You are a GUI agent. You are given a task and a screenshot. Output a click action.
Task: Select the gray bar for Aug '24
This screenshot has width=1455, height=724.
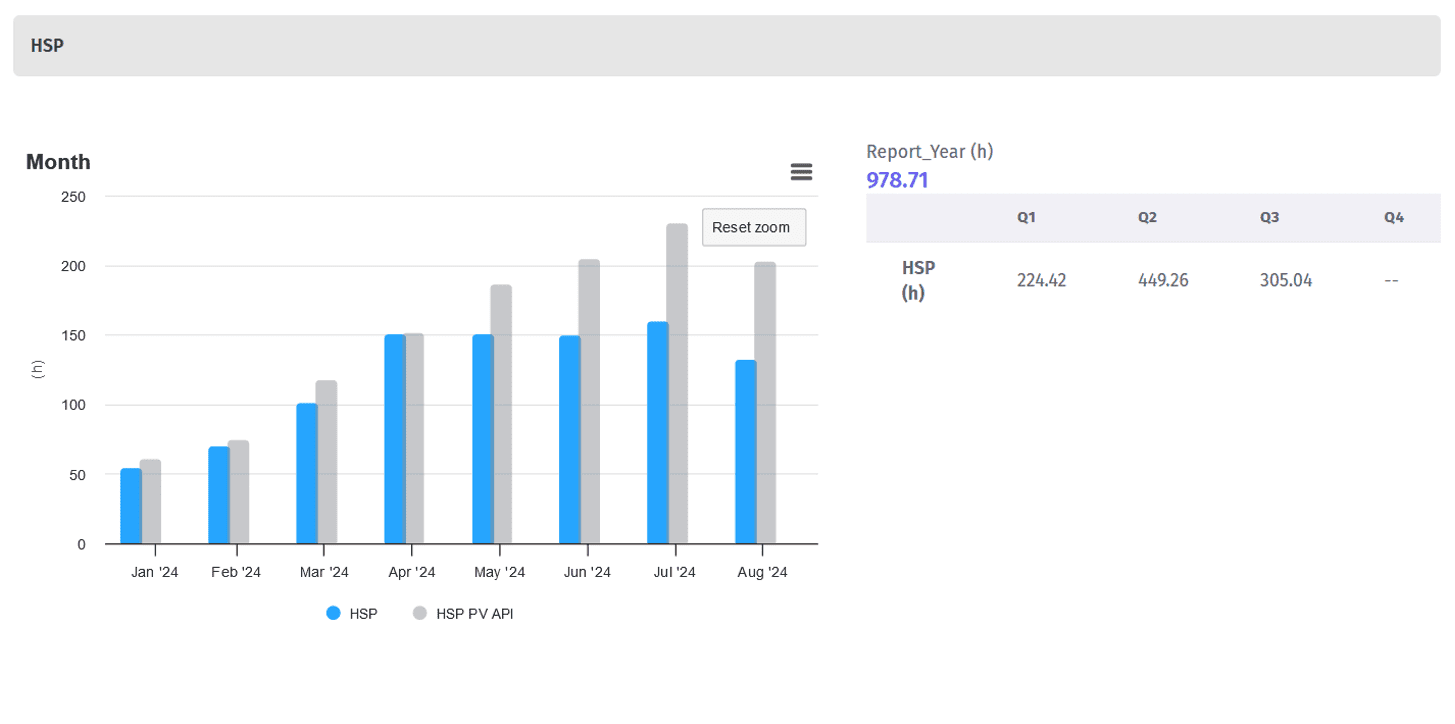[765, 403]
